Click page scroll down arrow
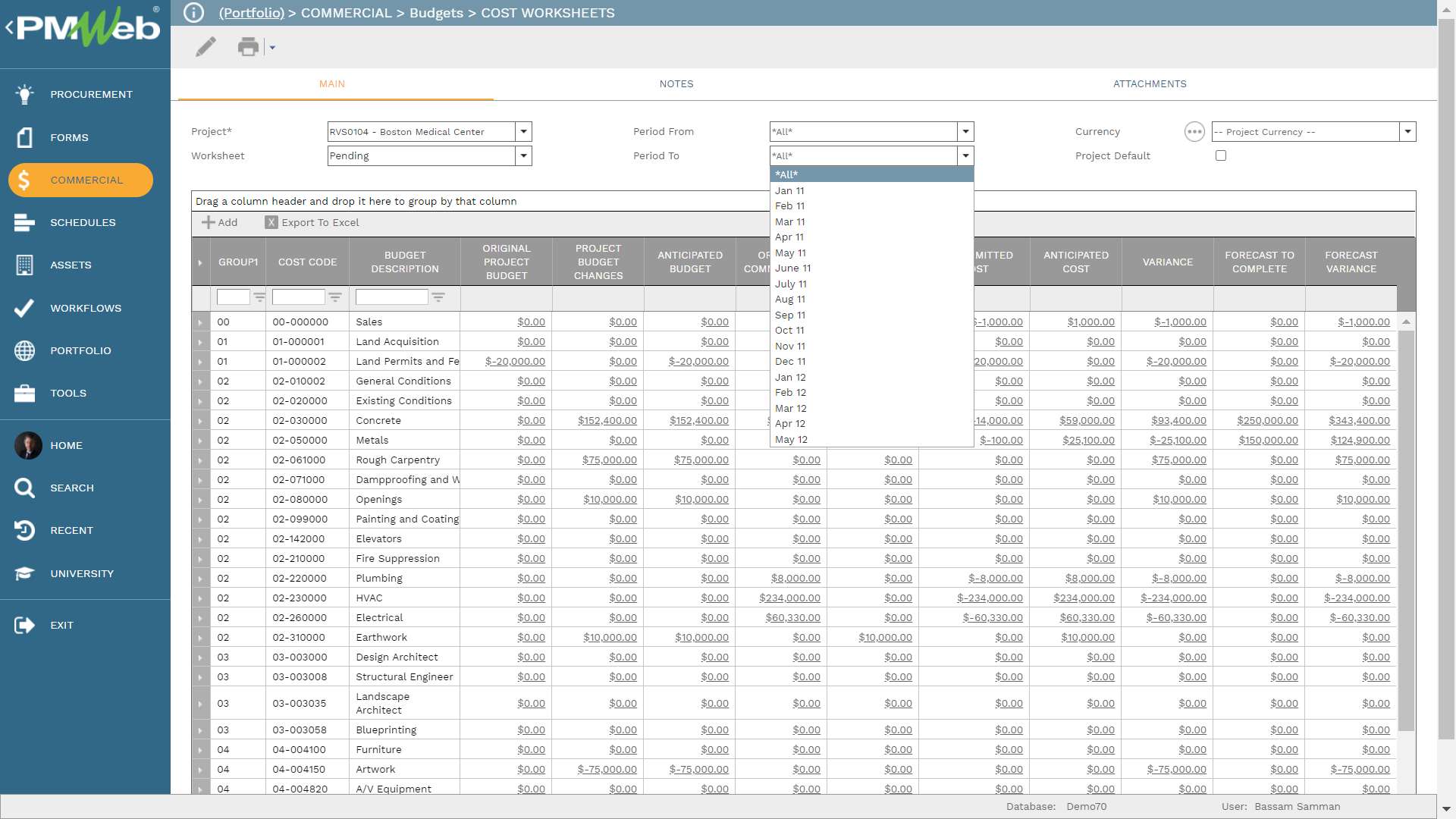The image size is (1456, 819). pos(1447,809)
